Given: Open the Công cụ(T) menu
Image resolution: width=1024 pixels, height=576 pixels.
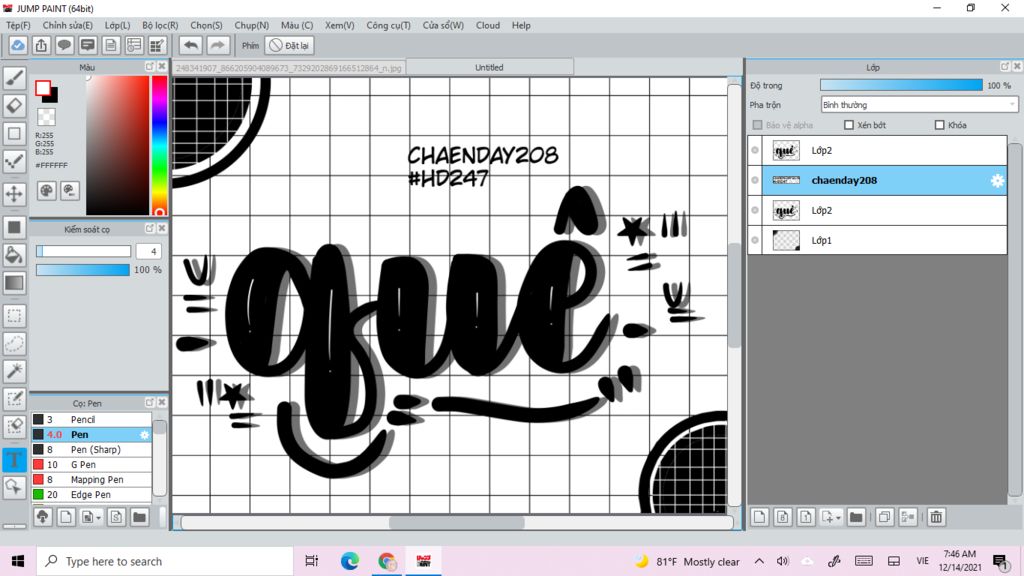Looking at the screenshot, I should point(388,25).
